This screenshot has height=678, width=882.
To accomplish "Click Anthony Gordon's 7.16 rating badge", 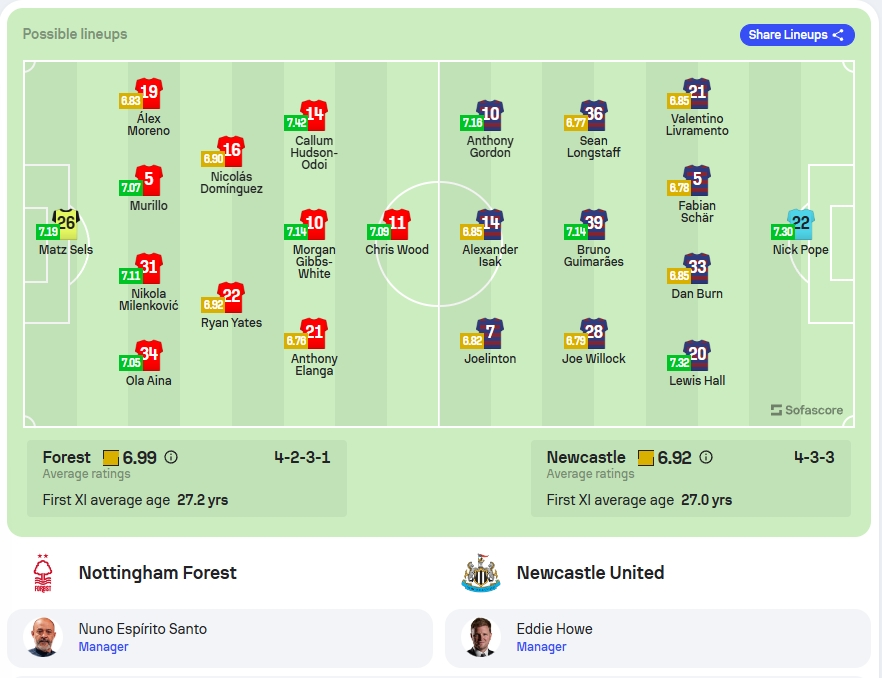I will (x=472, y=122).
